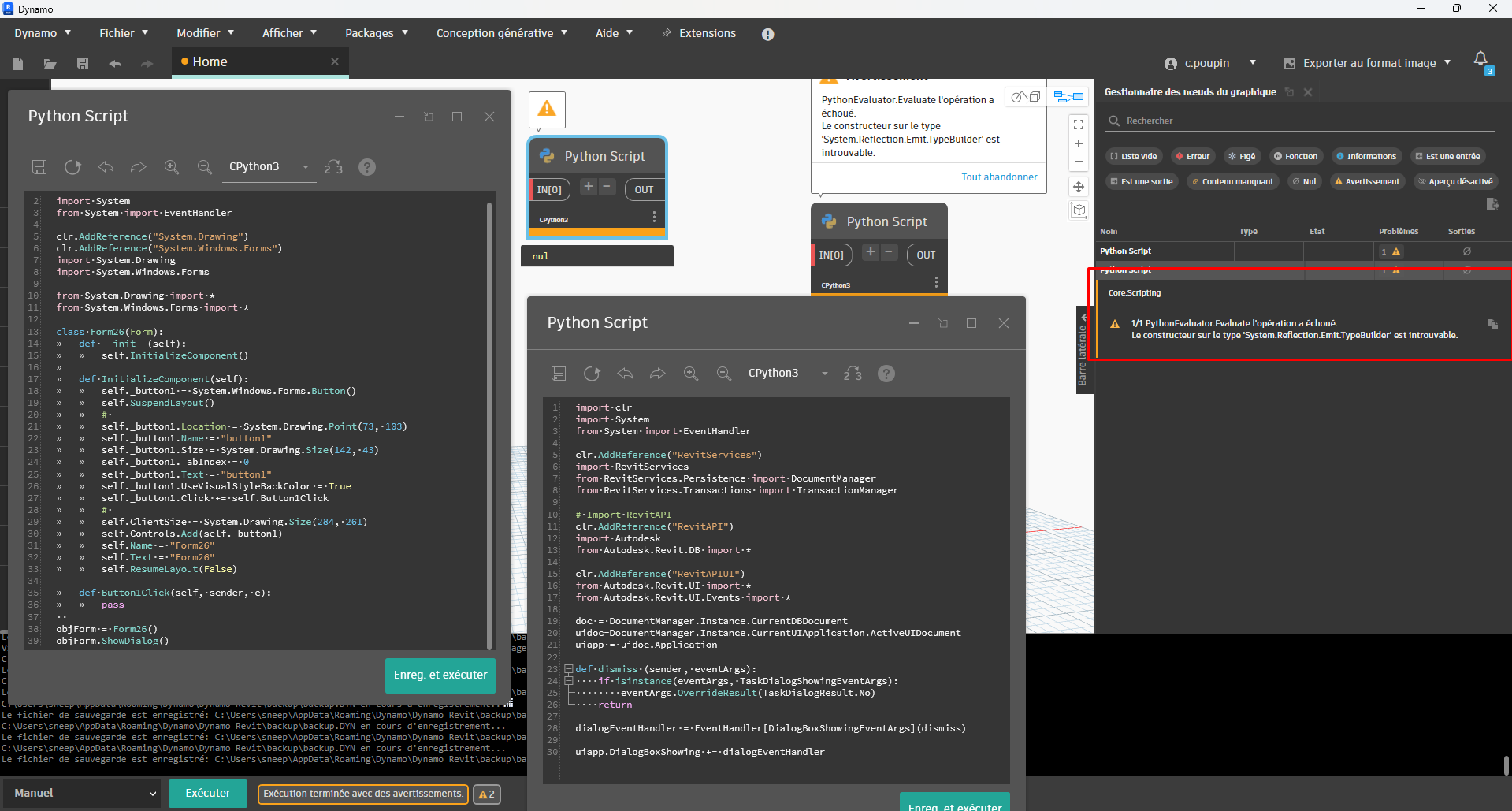Click the Exécuter button
The image size is (1512, 811).
(207, 793)
